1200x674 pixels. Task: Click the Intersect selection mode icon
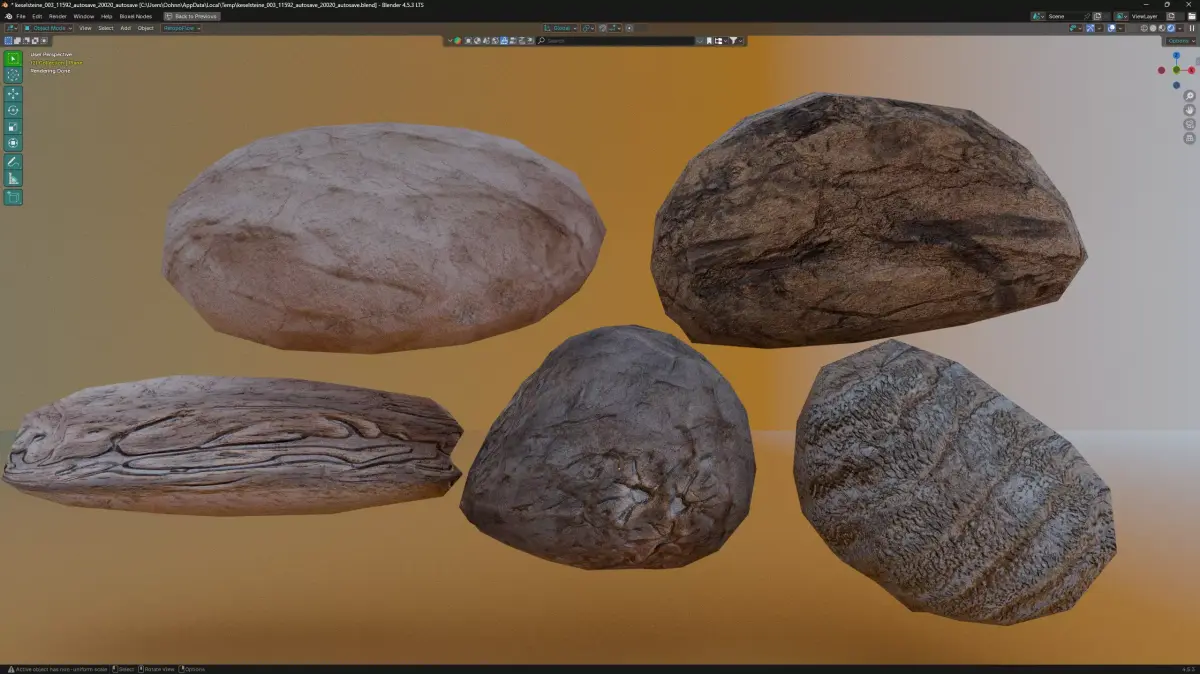(44, 41)
